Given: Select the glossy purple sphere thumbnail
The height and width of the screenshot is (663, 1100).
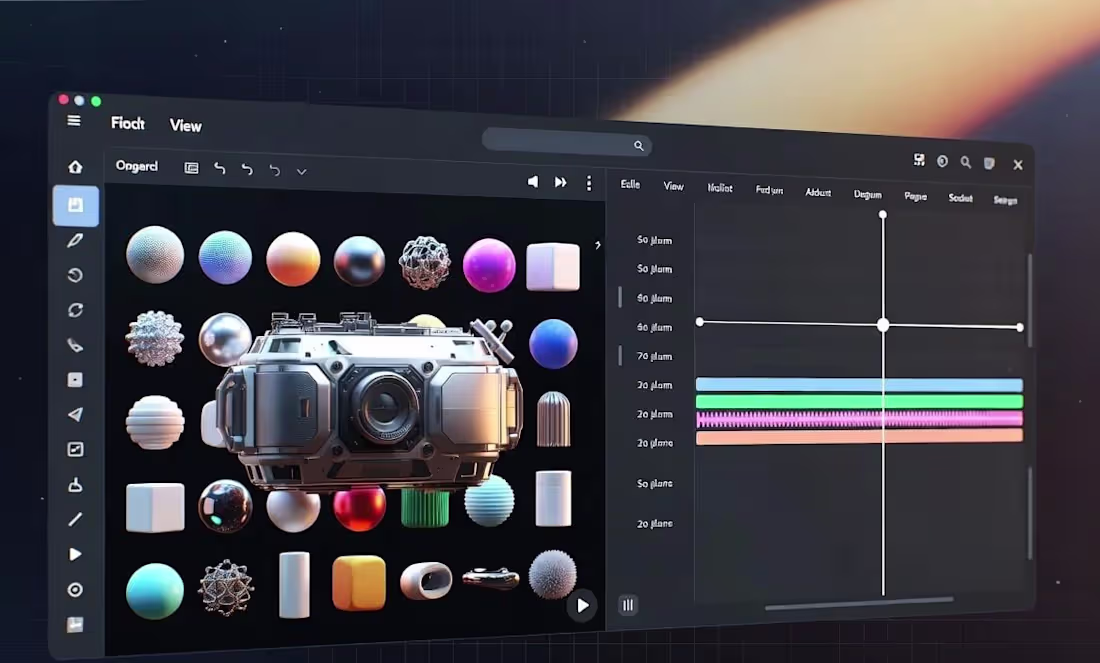Looking at the screenshot, I should [x=489, y=265].
